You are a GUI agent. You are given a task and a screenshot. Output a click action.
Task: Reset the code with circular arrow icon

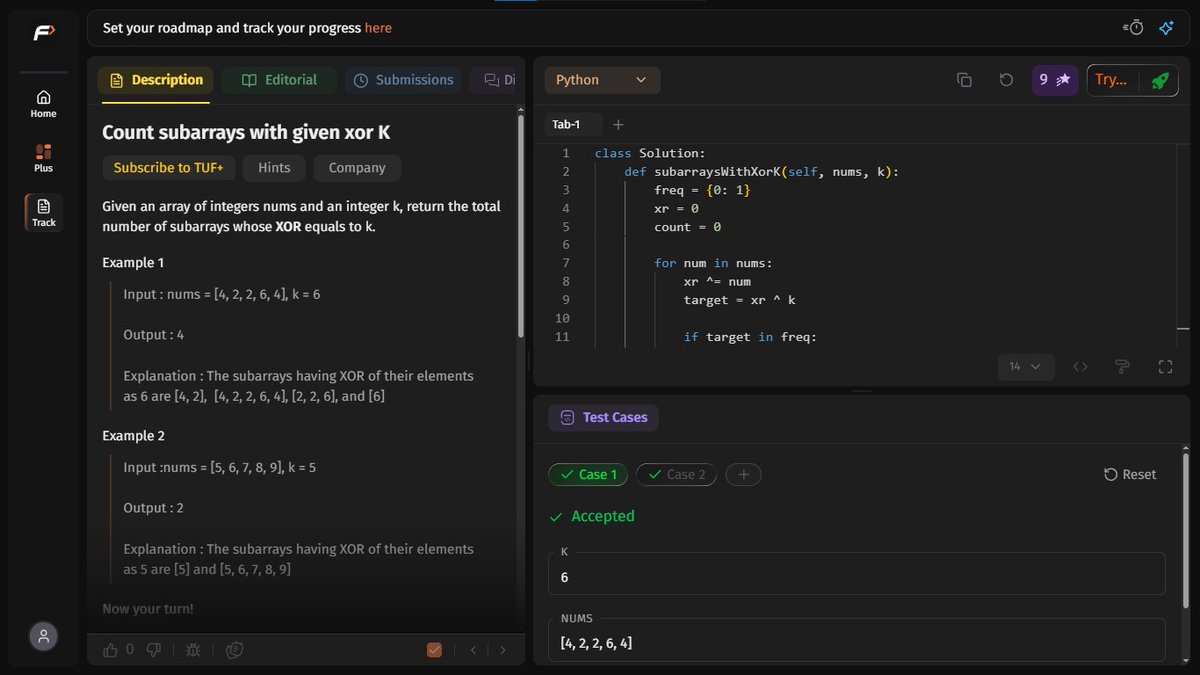1006,80
